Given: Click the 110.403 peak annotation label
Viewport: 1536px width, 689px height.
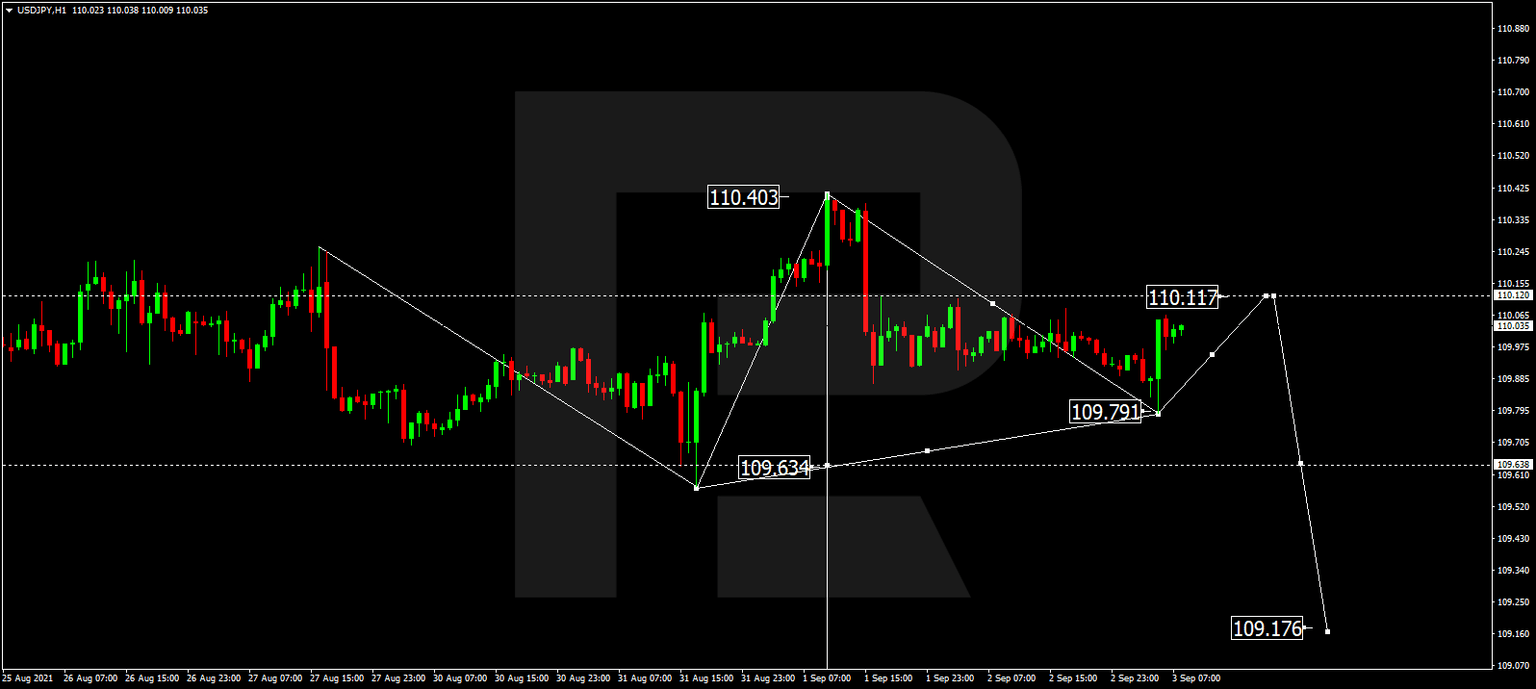Looking at the screenshot, I should (x=742, y=198).
